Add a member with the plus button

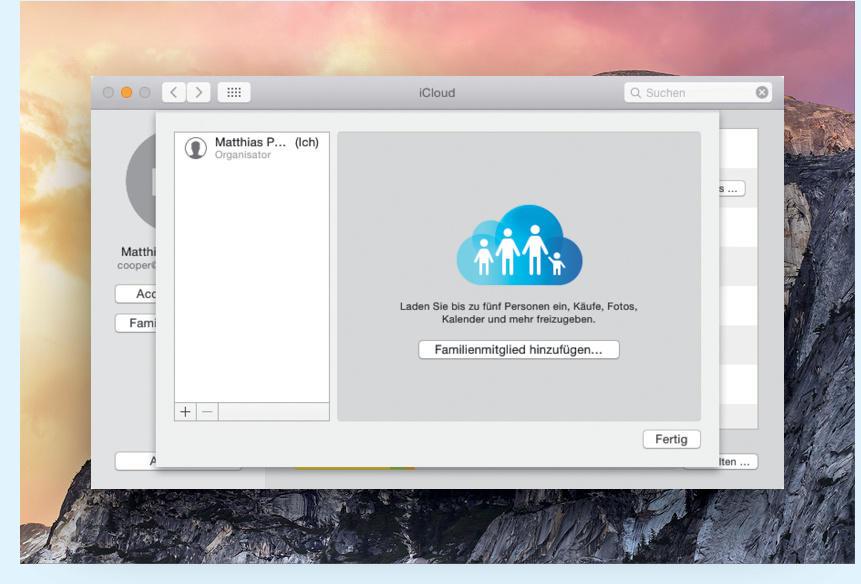coord(186,412)
